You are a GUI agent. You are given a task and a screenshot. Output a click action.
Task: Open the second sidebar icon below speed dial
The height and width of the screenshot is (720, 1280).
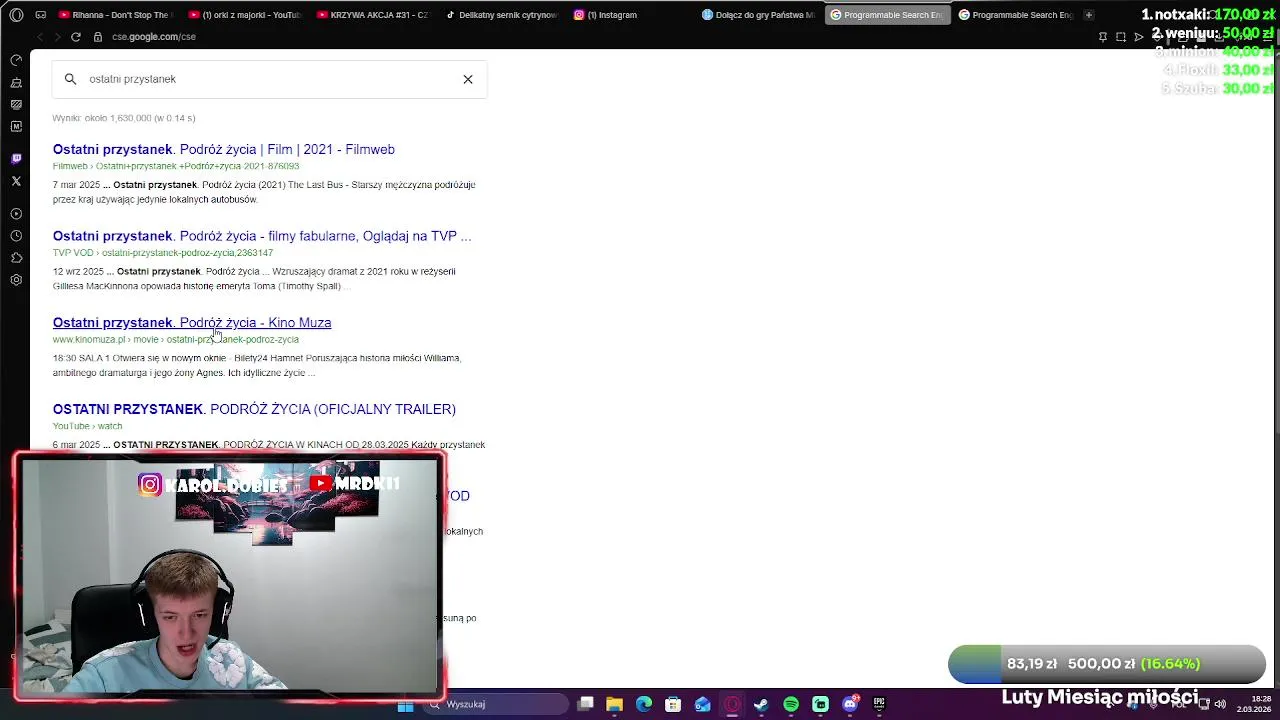(x=16, y=83)
